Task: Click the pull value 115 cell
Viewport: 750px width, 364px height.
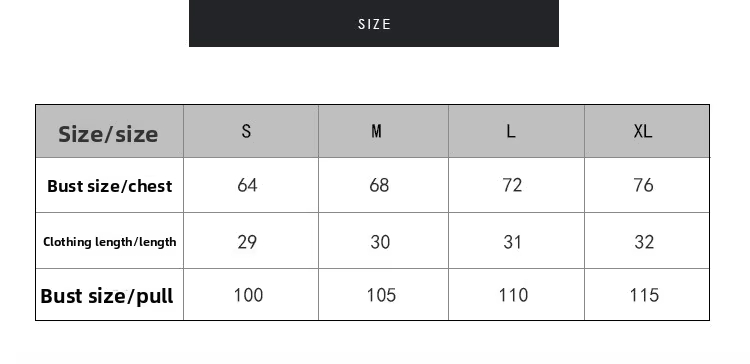Action: point(647,295)
